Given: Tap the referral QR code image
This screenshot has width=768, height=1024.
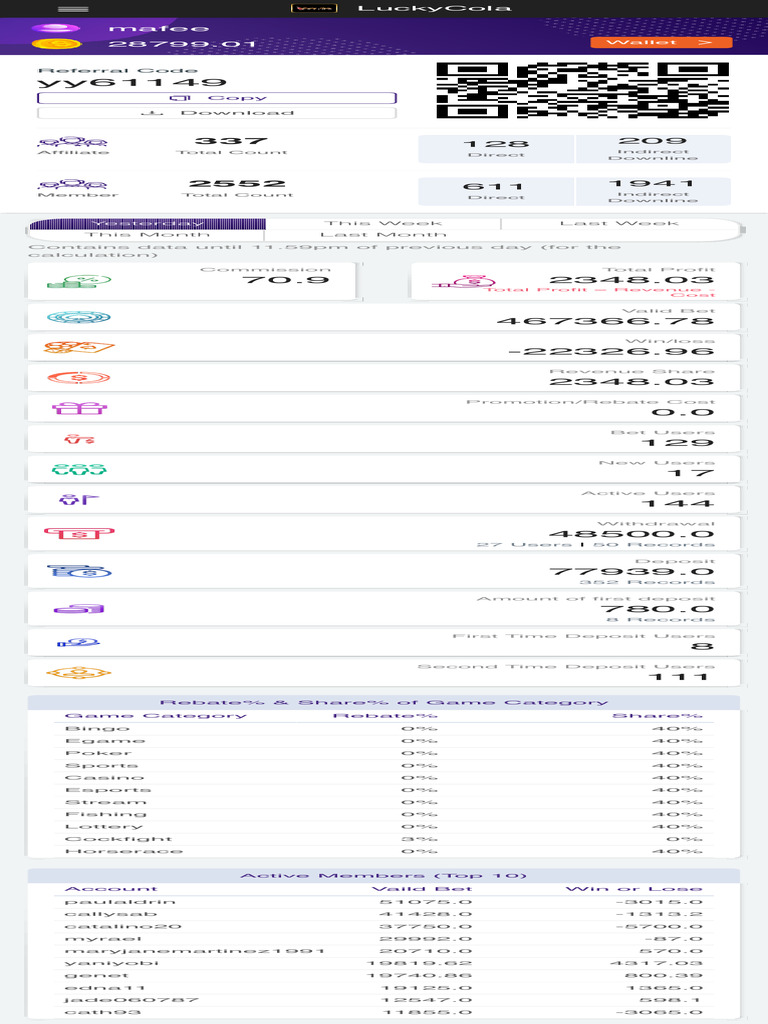Looking at the screenshot, I should tap(583, 90).
